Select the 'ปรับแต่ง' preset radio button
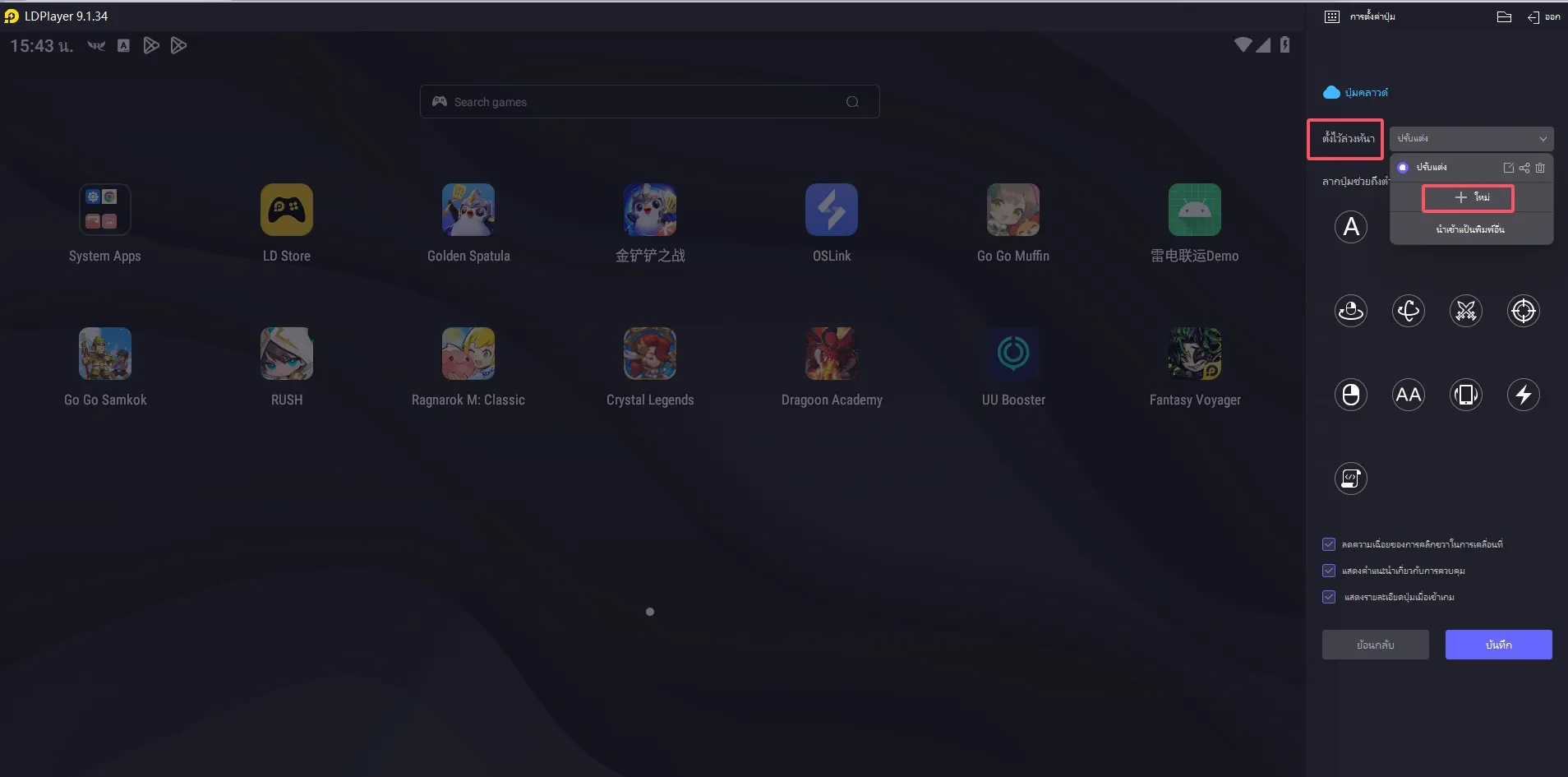Viewport: 1568px width, 777px height. pyautogui.click(x=1403, y=168)
